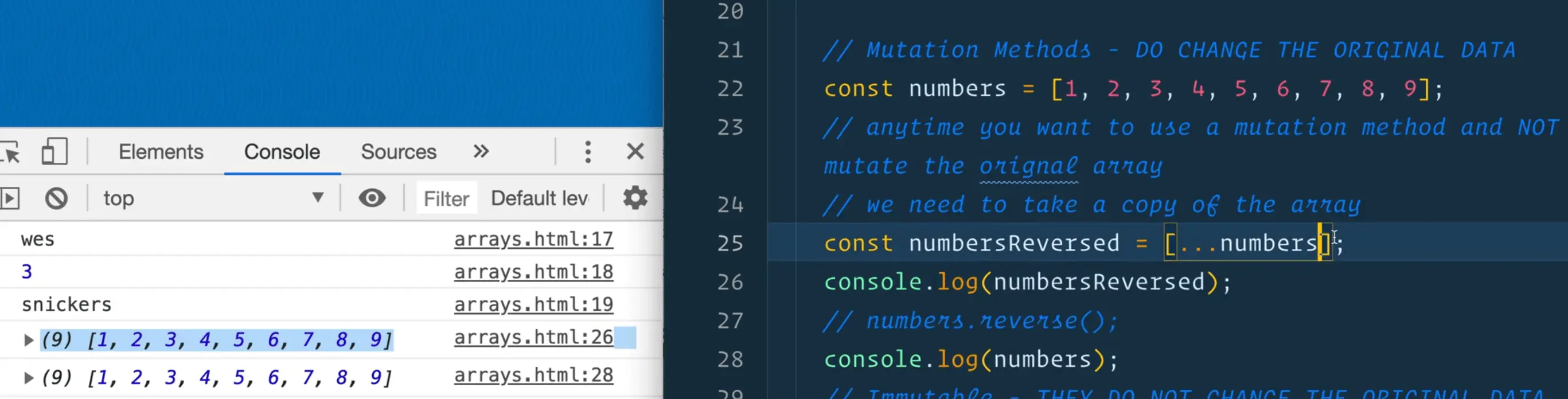
Task: Click line number 25 in editor gutter
Action: (730, 243)
